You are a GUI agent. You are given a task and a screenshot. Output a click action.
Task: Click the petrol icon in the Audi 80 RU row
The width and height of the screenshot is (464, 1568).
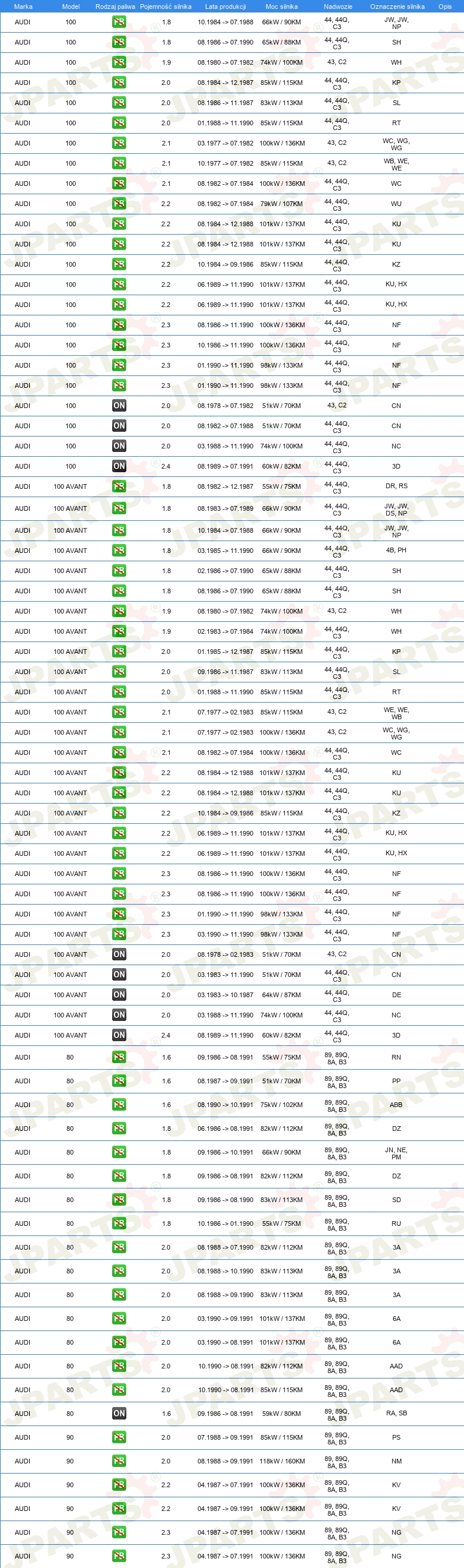(x=119, y=1224)
